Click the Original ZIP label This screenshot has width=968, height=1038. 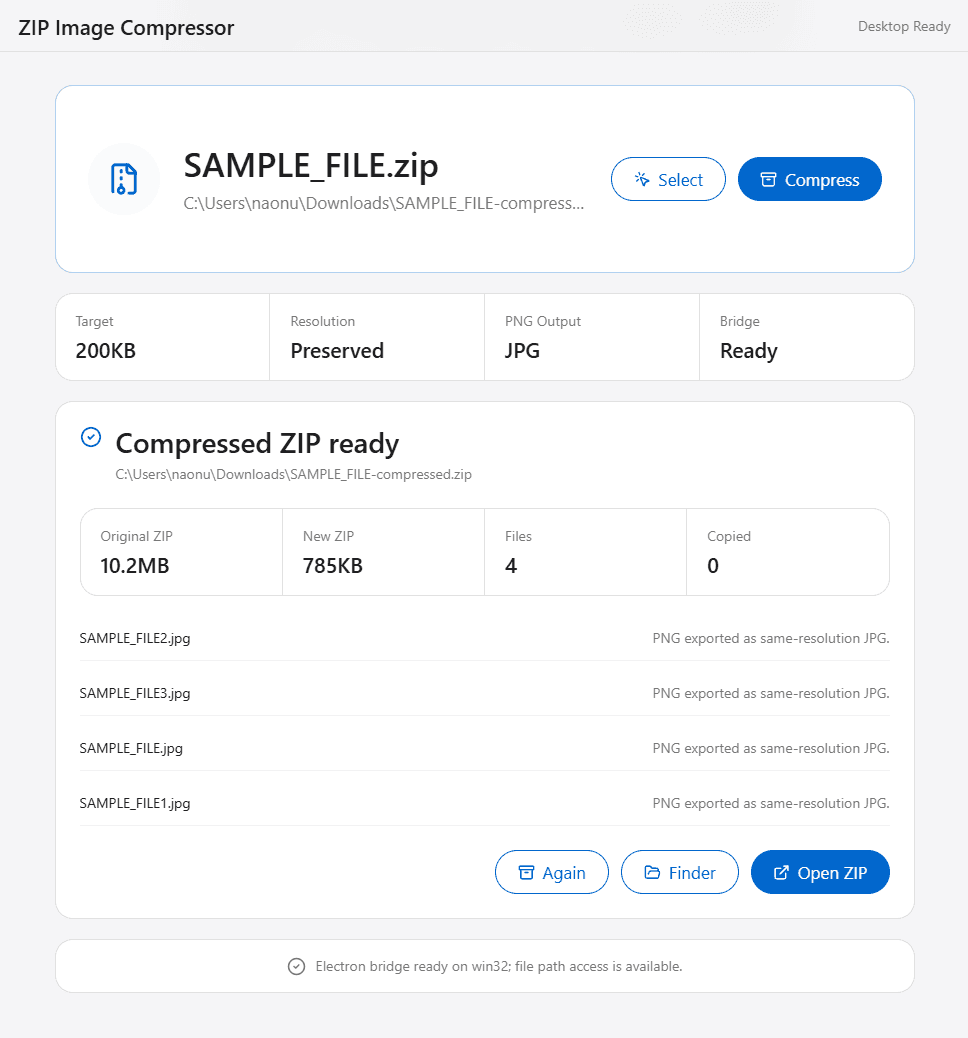[136, 536]
